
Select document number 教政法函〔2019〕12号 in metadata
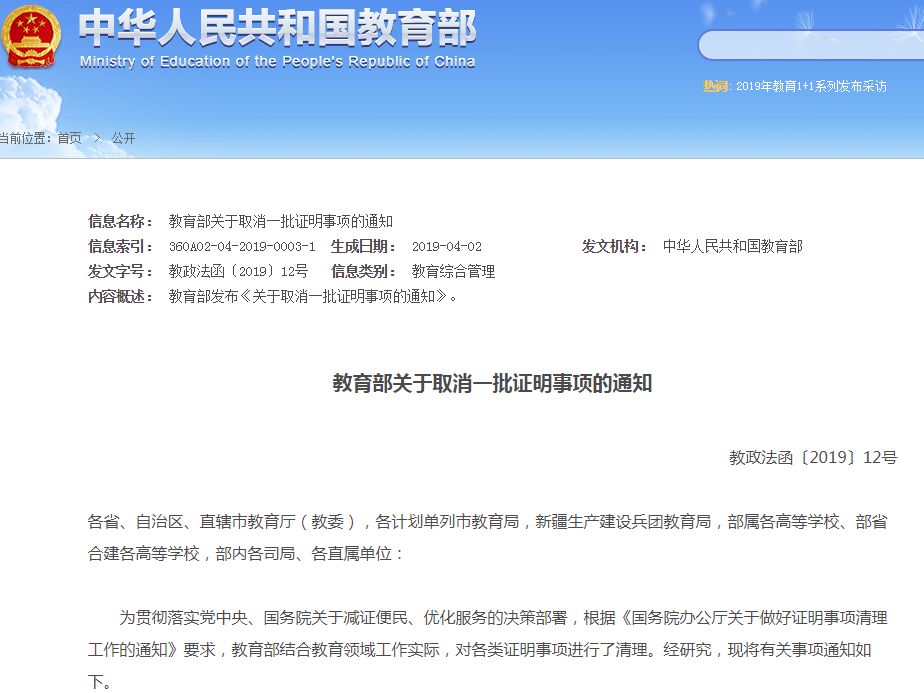[238, 272]
